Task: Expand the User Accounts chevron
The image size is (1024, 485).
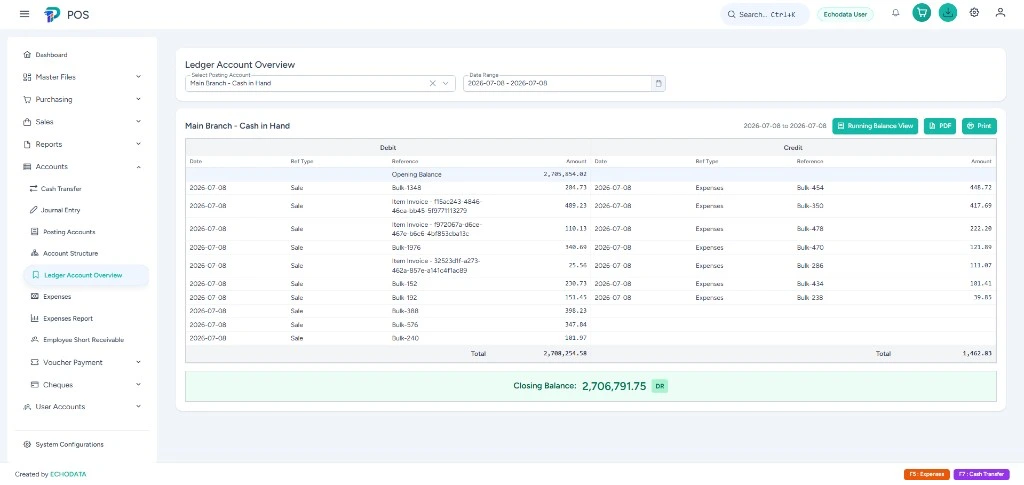Action: pos(138,406)
